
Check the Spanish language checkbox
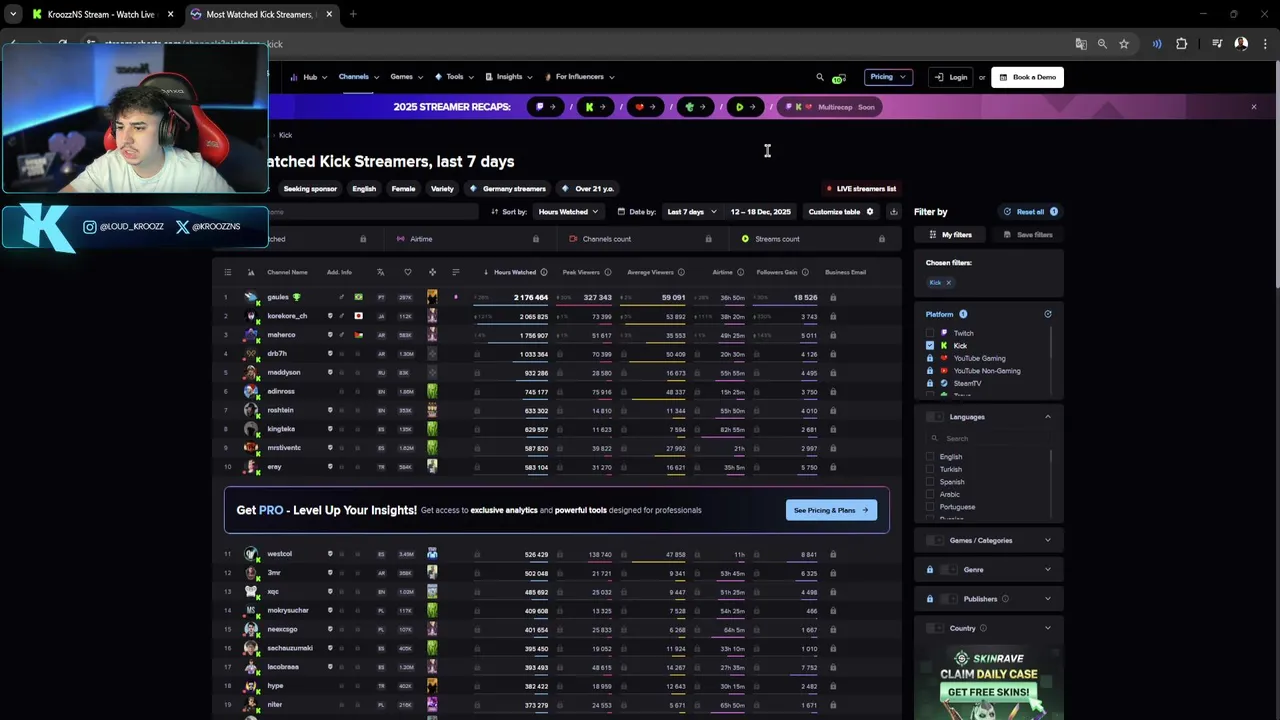(930, 482)
